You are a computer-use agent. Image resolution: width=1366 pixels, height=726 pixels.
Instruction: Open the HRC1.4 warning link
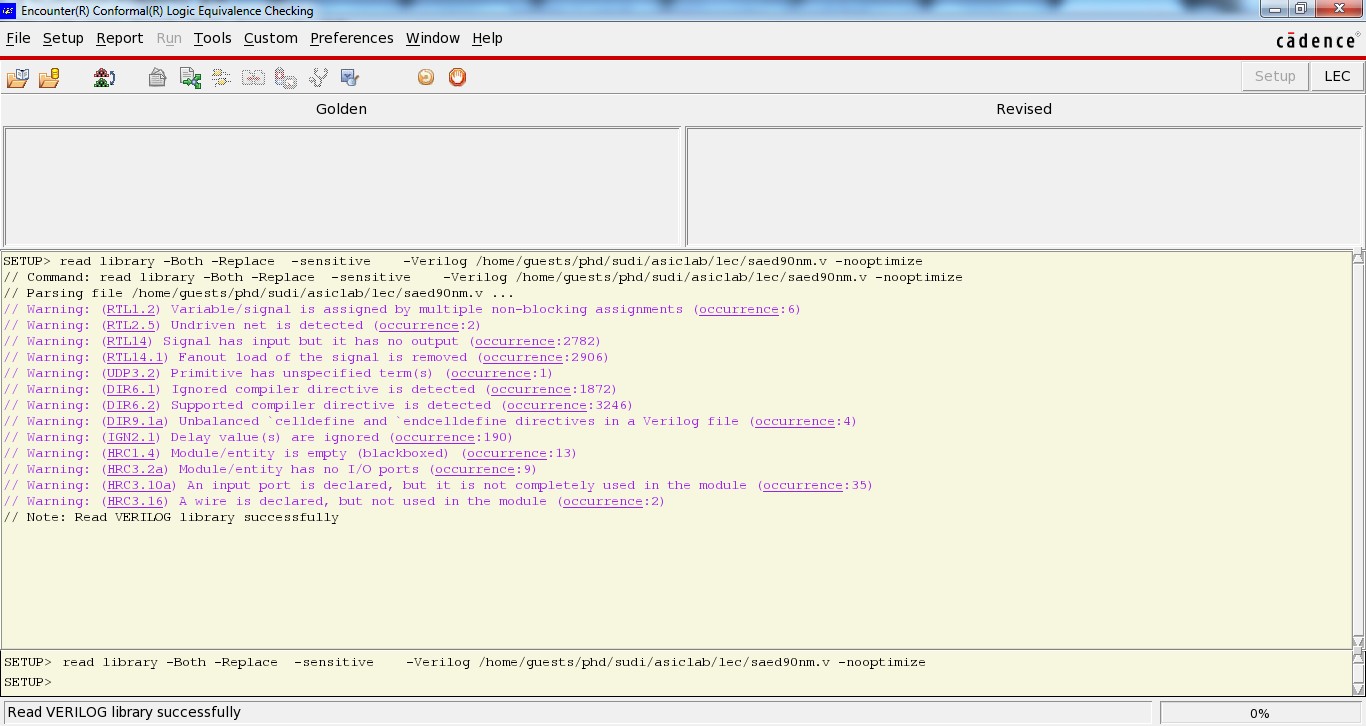131,453
